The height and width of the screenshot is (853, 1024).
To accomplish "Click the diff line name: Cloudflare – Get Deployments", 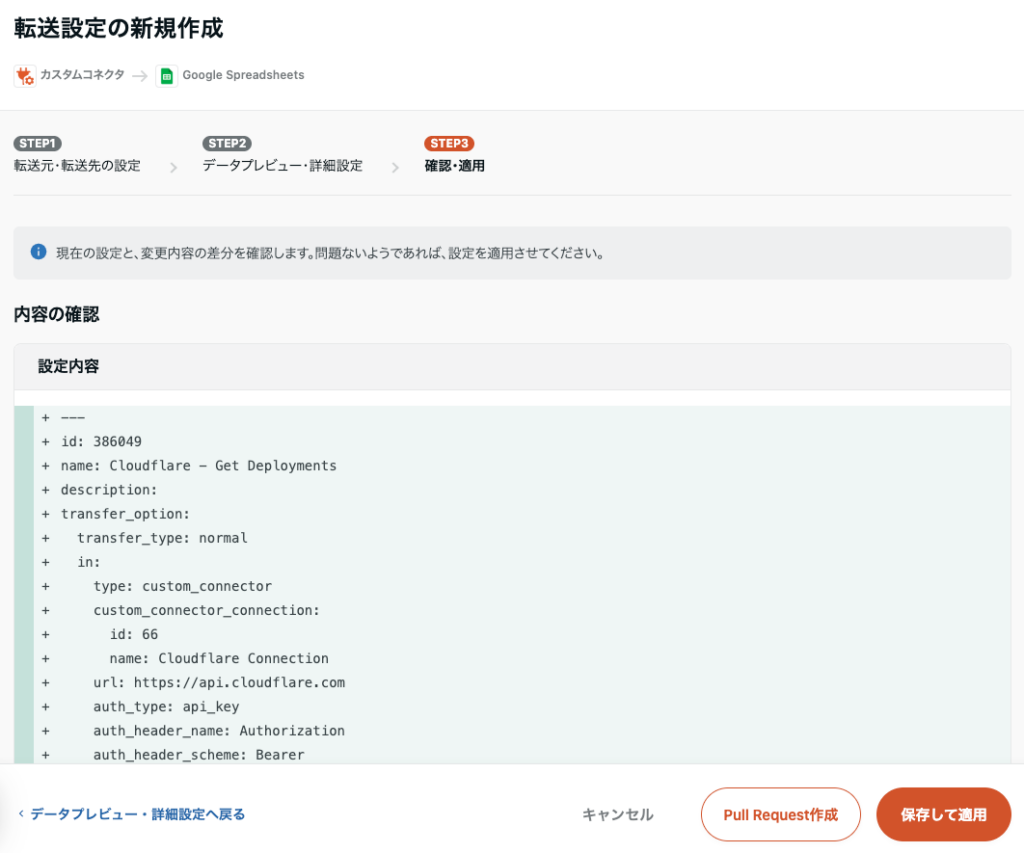I will click(198, 465).
